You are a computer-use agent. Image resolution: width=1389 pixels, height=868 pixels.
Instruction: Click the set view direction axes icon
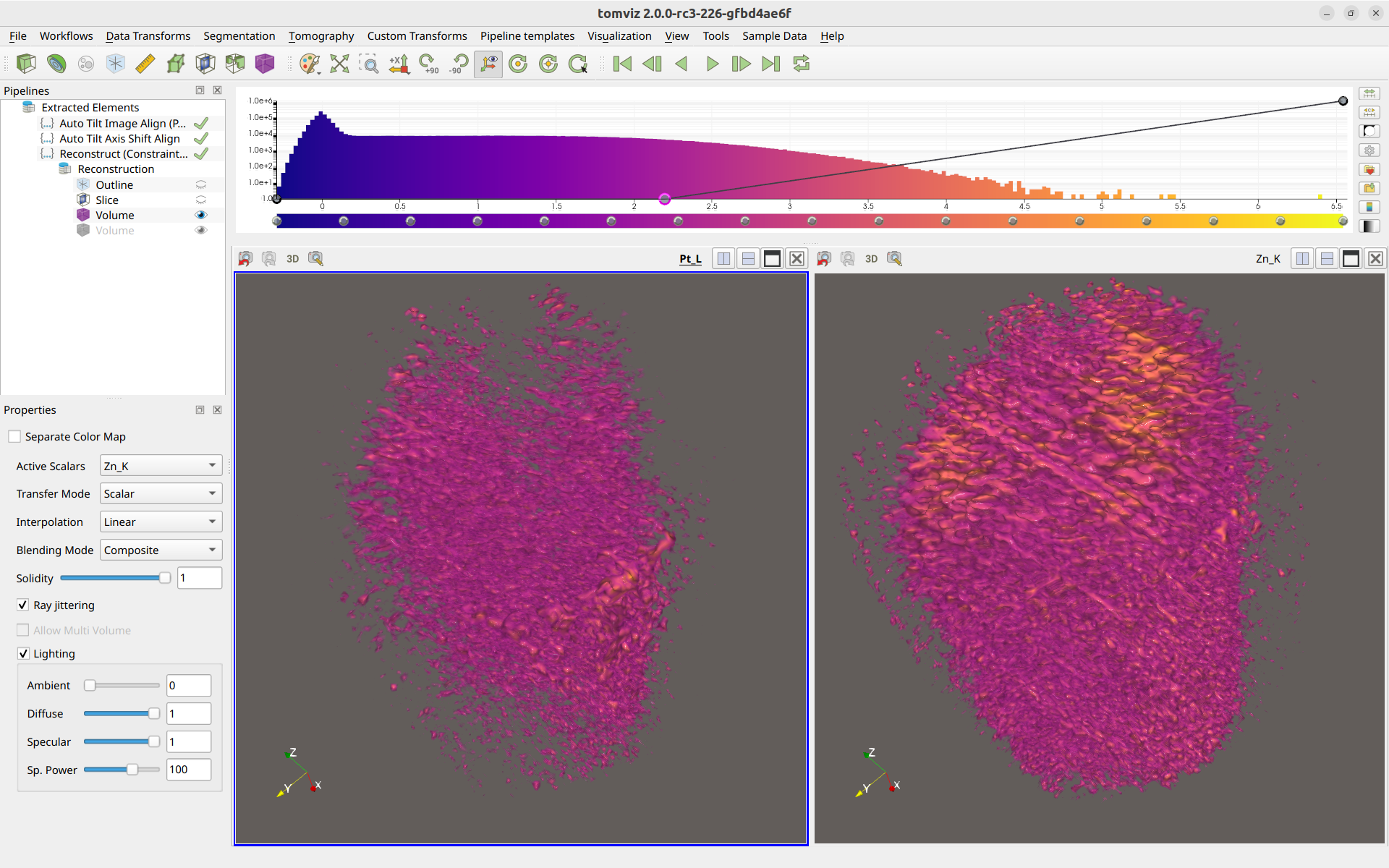click(x=399, y=64)
